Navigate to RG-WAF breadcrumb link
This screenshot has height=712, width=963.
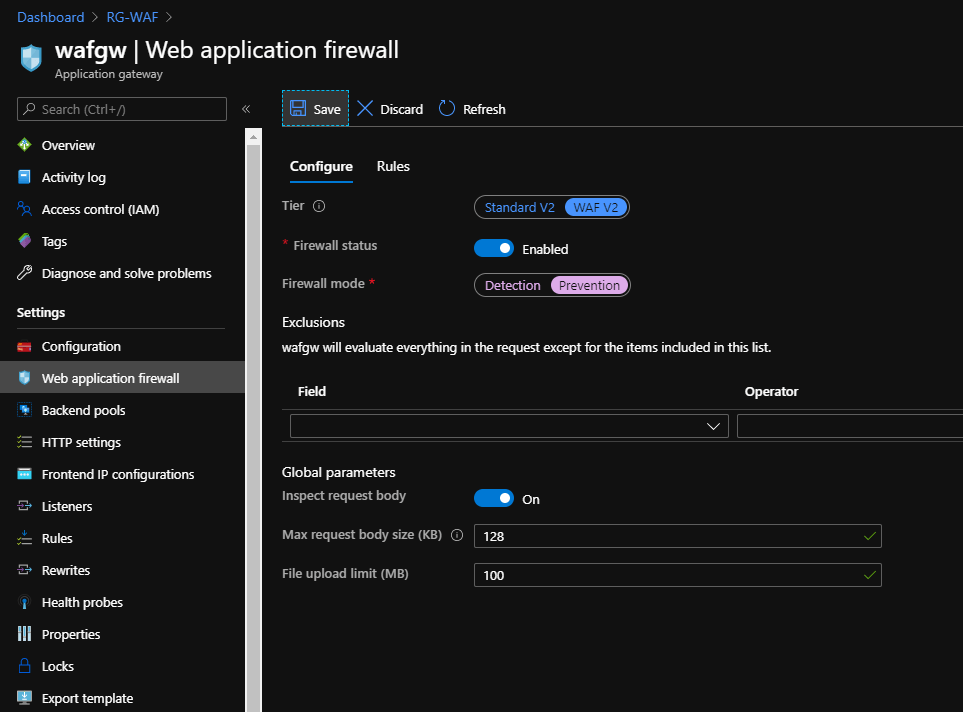134,17
